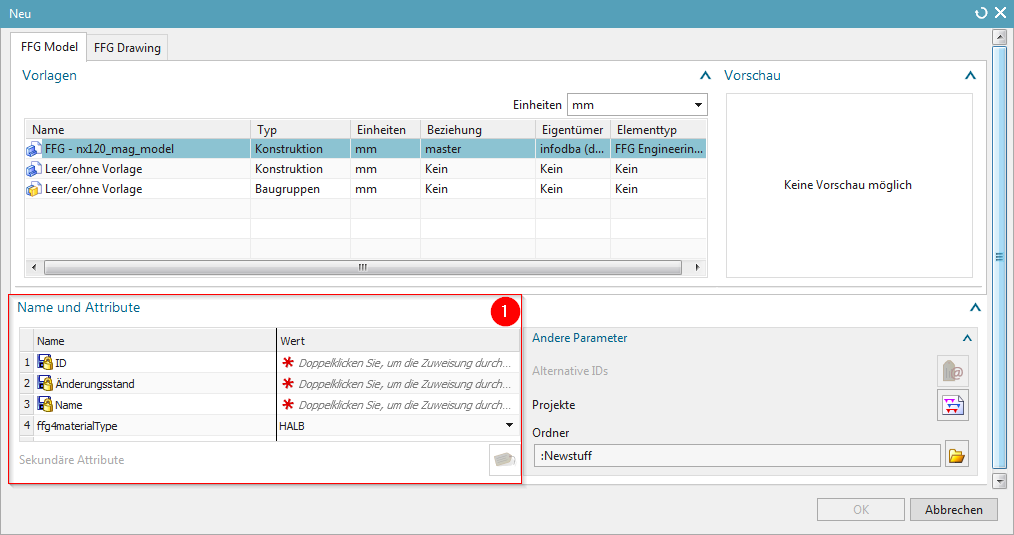Click the Ordner folder browse icon
The height and width of the screenshot is (535, 1014).
(956, 456)
